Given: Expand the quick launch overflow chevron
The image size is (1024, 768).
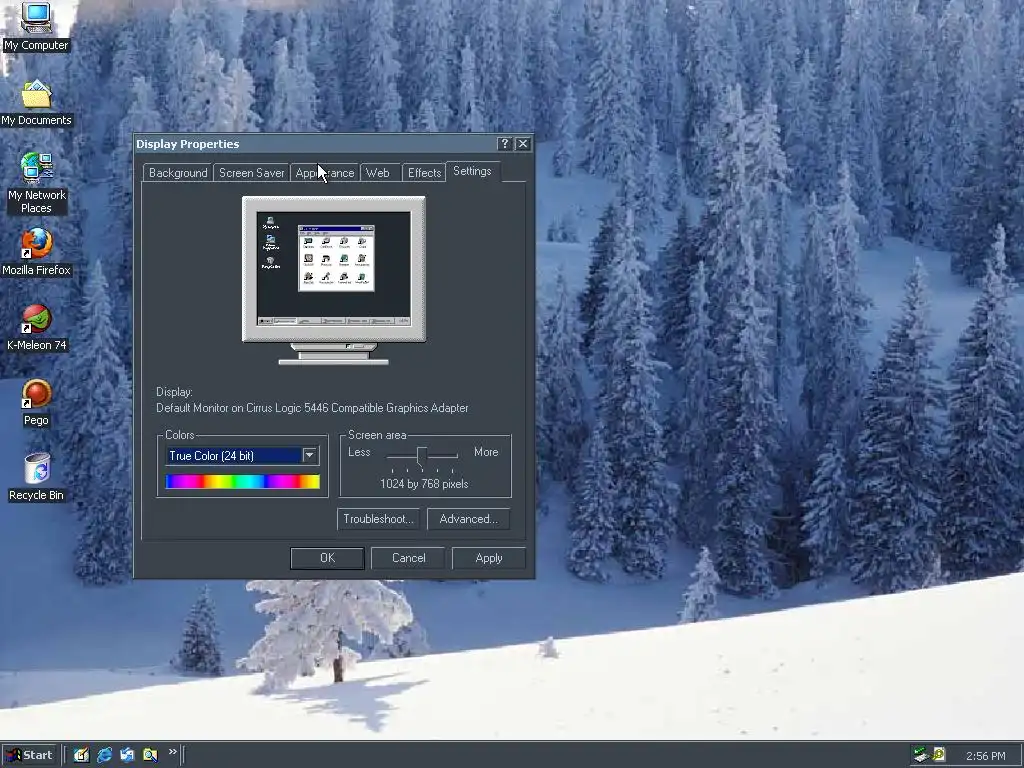Looking at the screenshot, I should click(x=172, y=752).
